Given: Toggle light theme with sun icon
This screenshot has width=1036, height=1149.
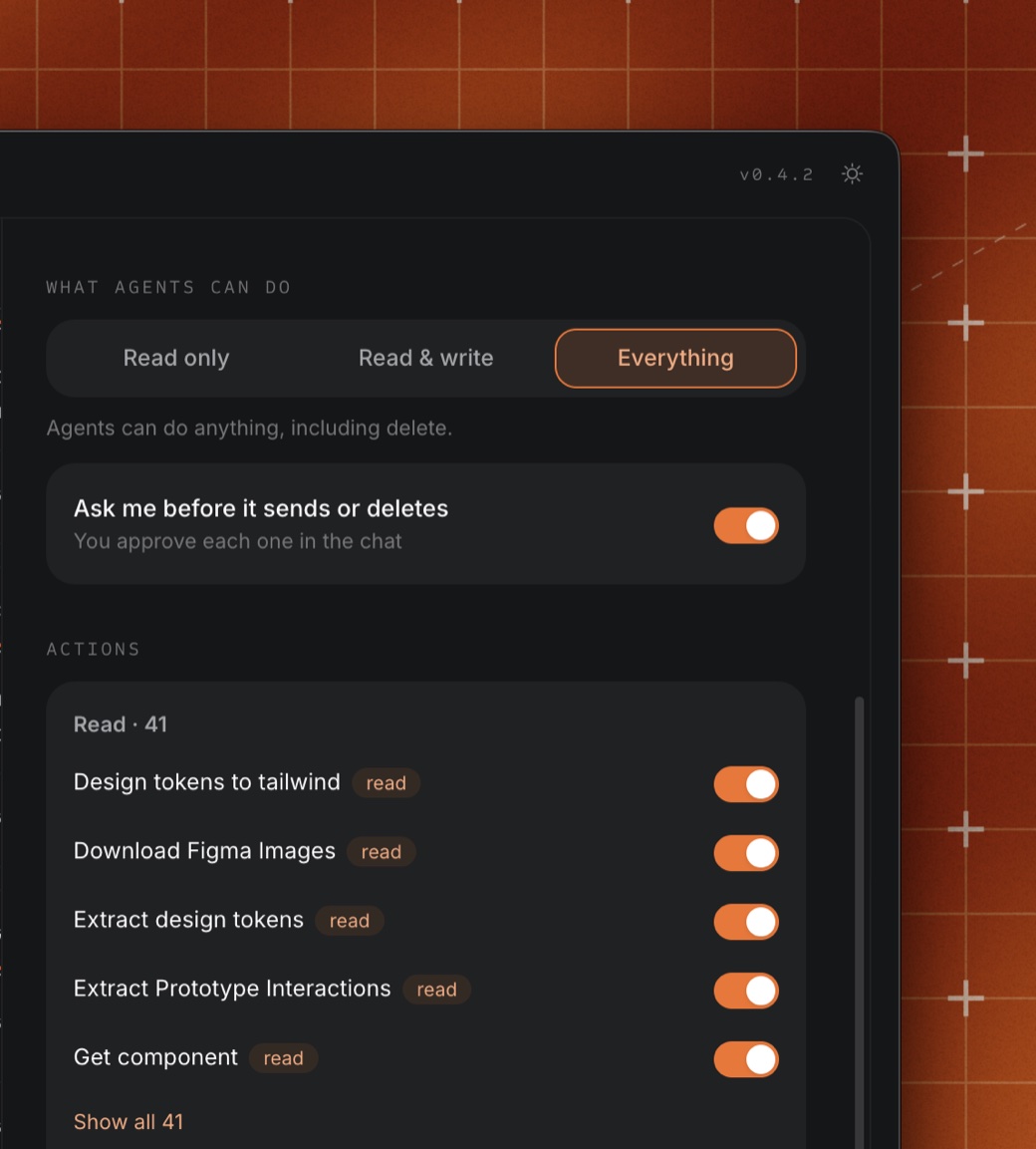Looking at the screenshot, I should pos(852,174).
